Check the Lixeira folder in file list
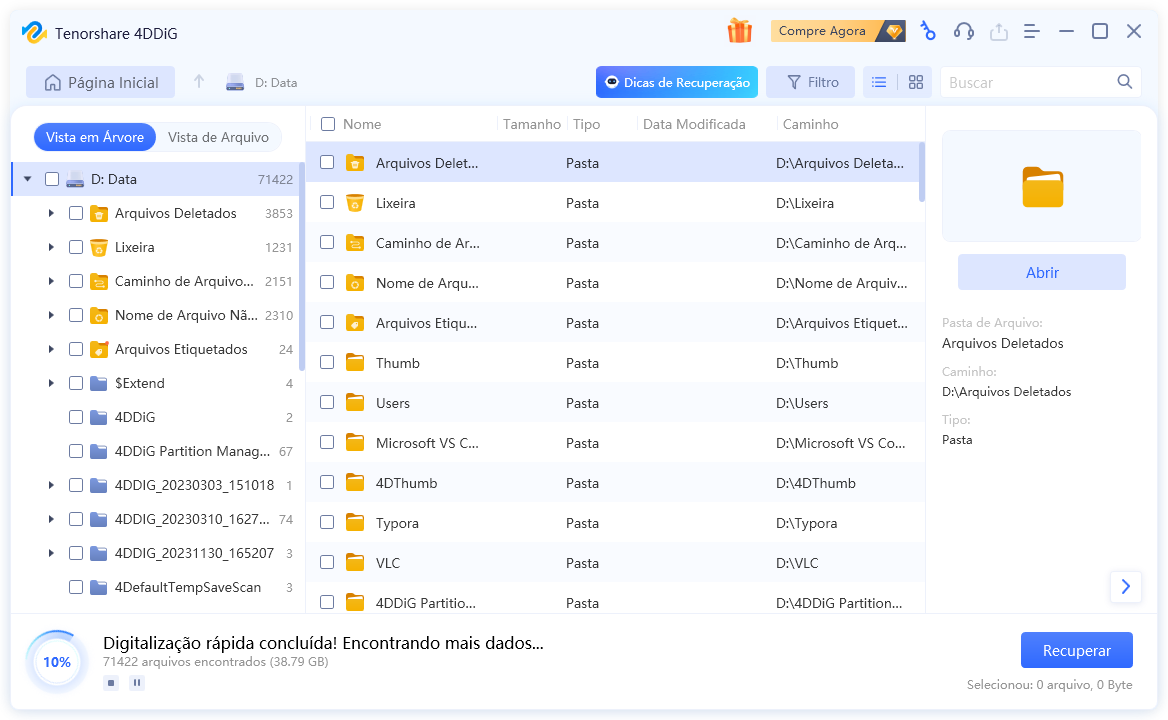Image resolution: width=1168 pixels, height=720 pixels. pos(327,203)
